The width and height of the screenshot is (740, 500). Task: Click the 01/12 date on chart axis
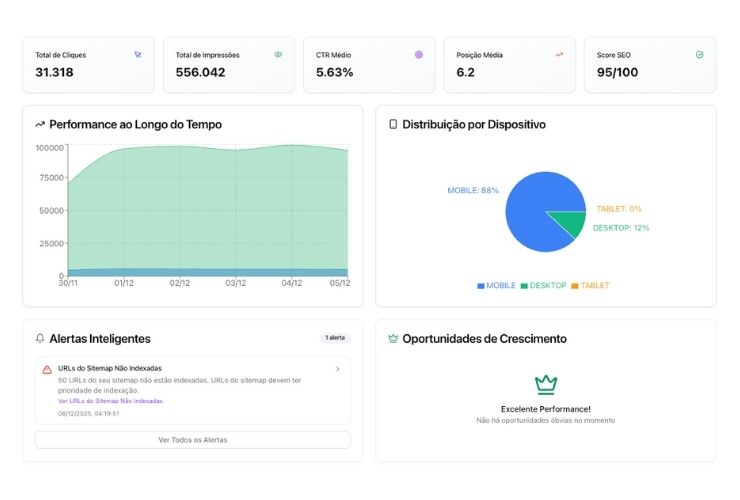(x=124, y=283)
